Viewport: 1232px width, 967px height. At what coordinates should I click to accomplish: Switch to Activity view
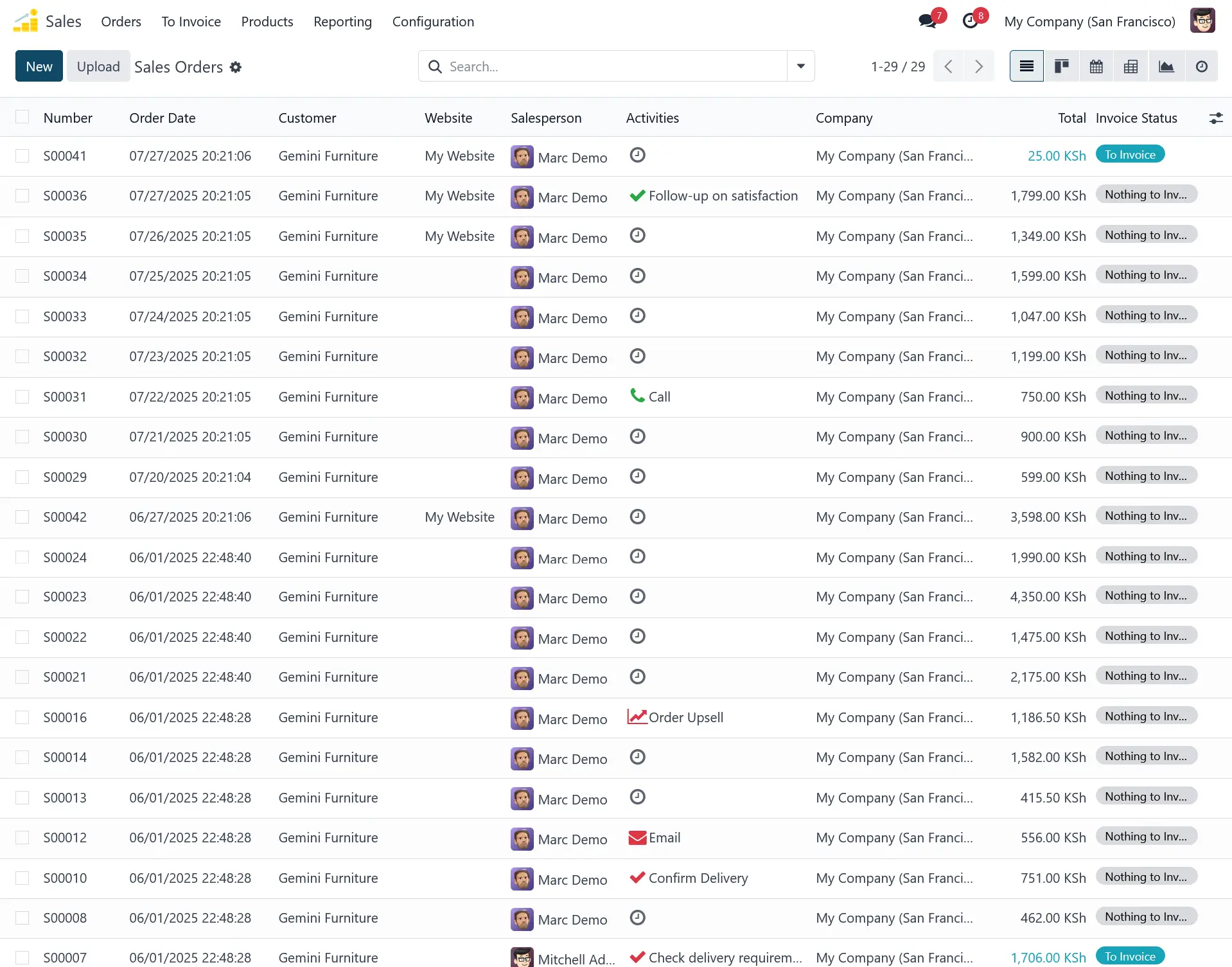[1201, 66]
